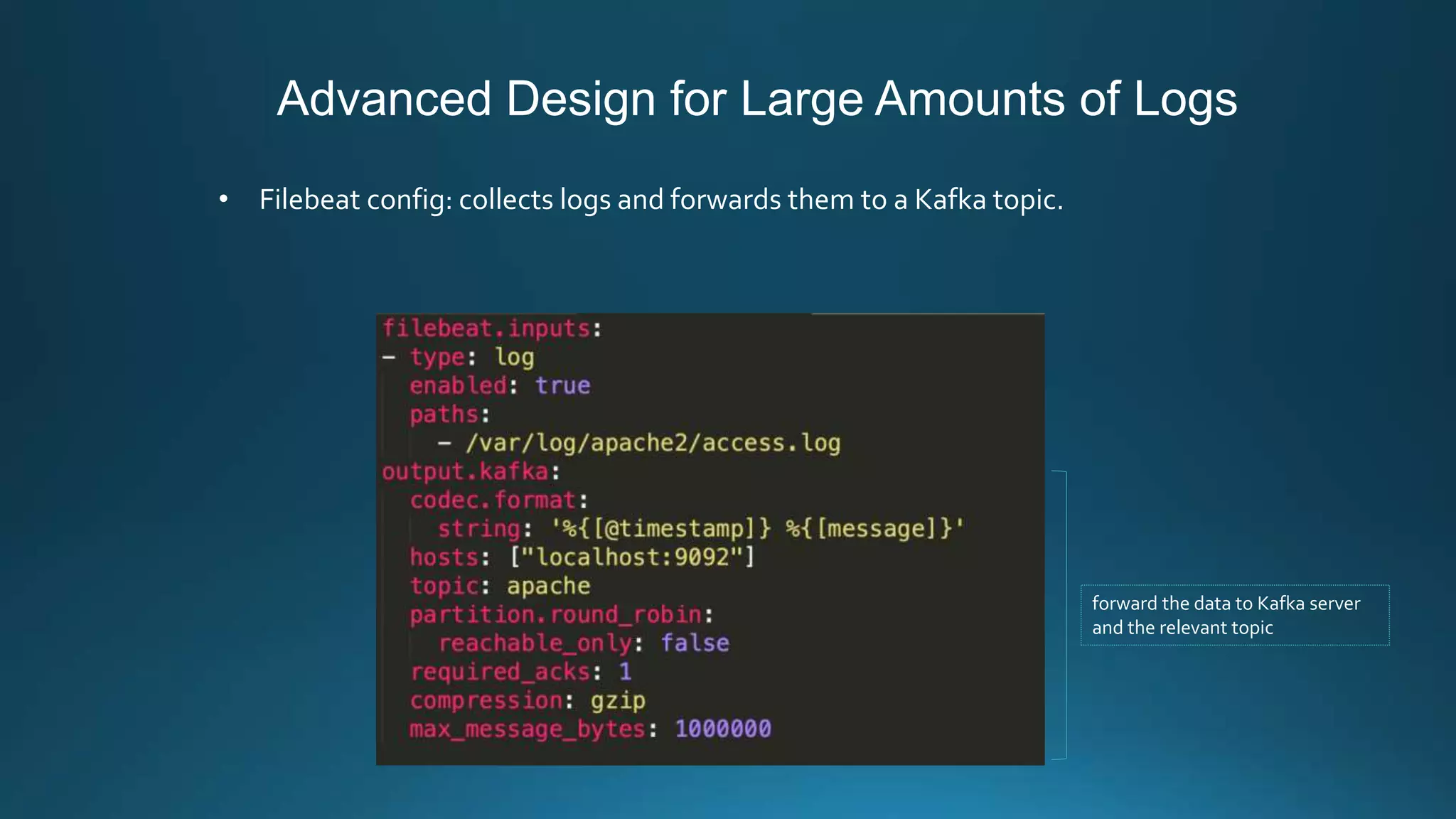Click the '/var/log/apache2/access.log' path
Viewport: 1456px width, 819px height.
coord(653,443)
